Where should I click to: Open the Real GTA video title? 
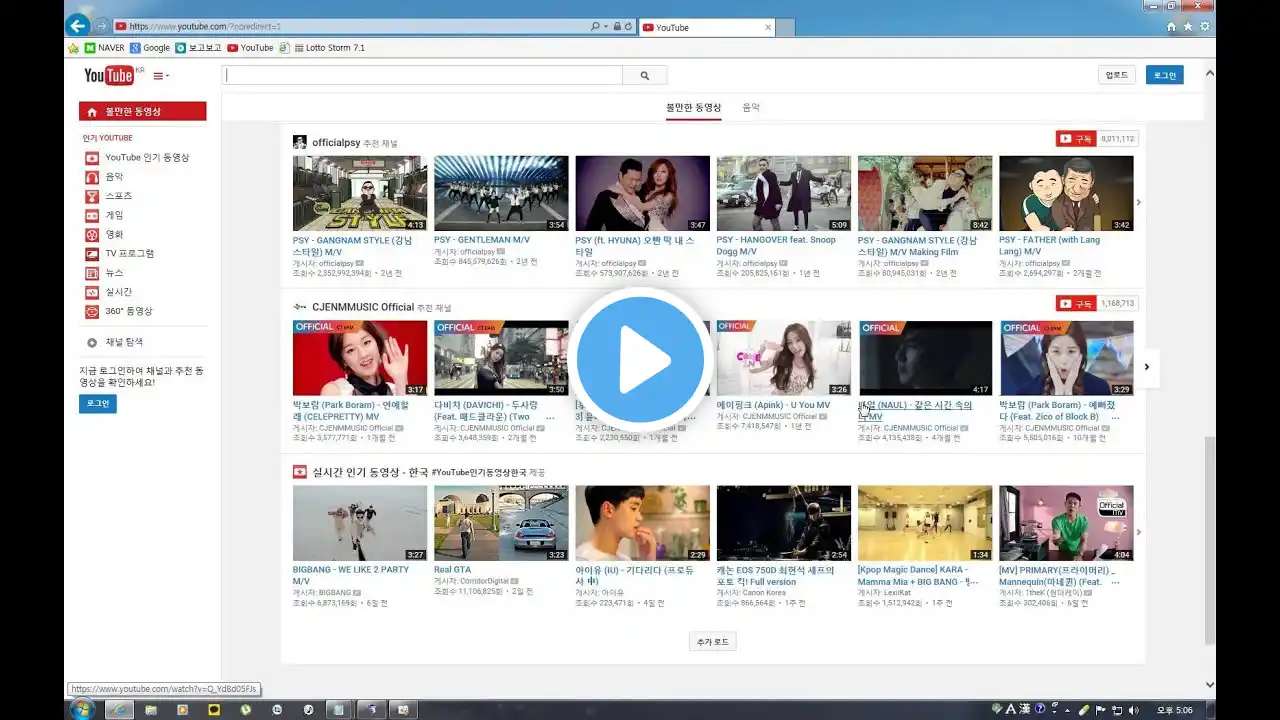[x=452, y=570]
